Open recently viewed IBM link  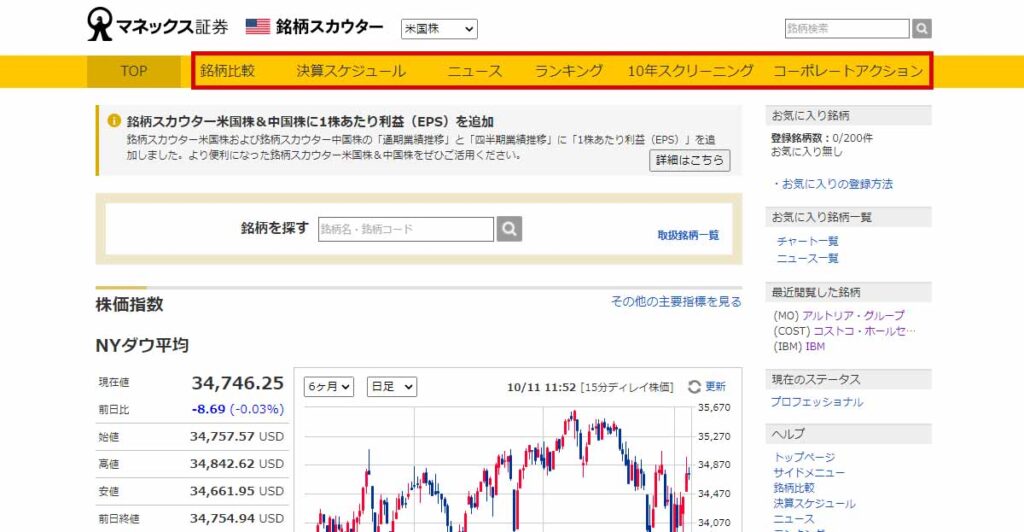pyautogui.click(x=815, y=347)
